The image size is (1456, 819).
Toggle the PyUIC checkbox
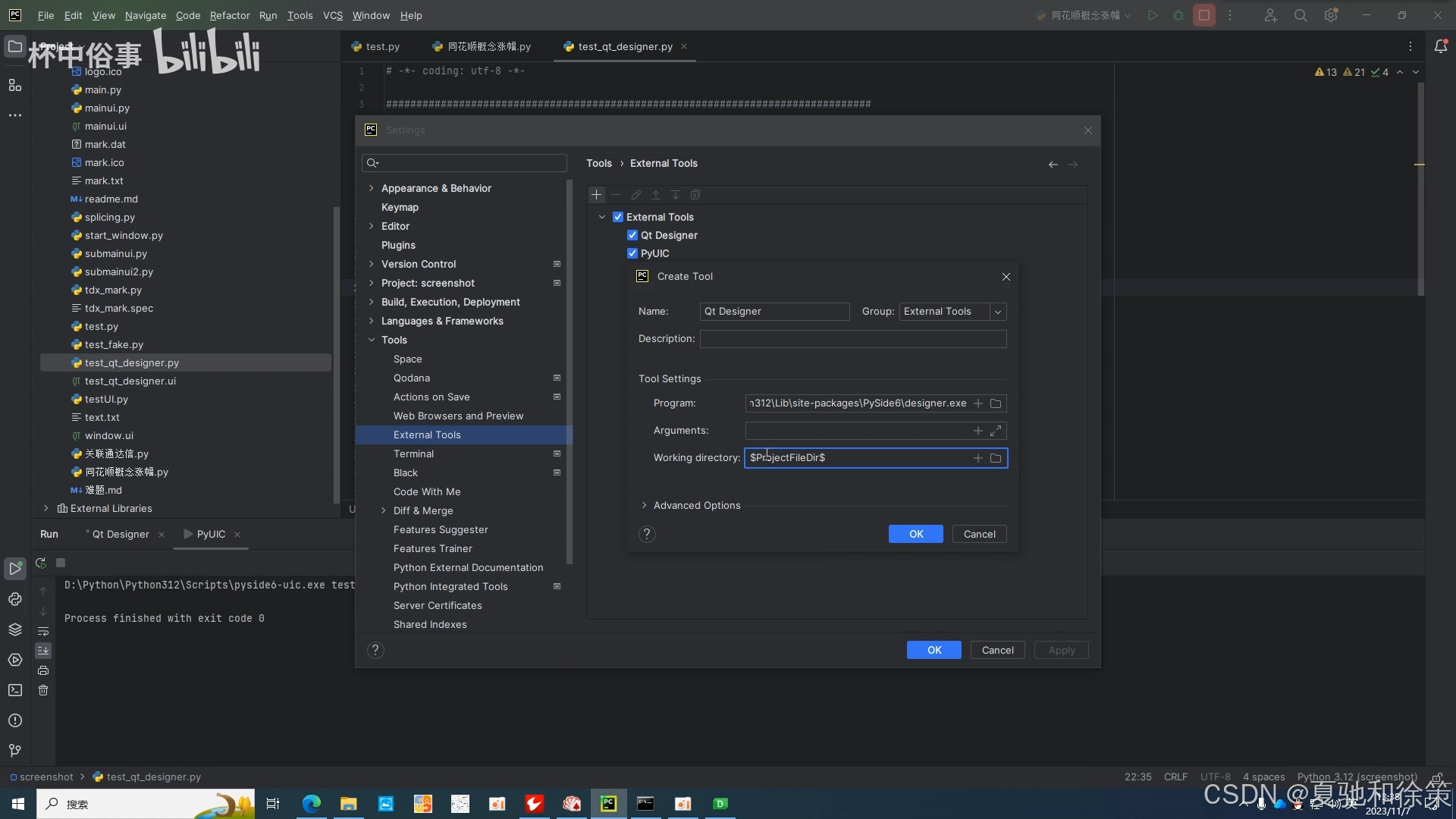click(x=632, y=253)
